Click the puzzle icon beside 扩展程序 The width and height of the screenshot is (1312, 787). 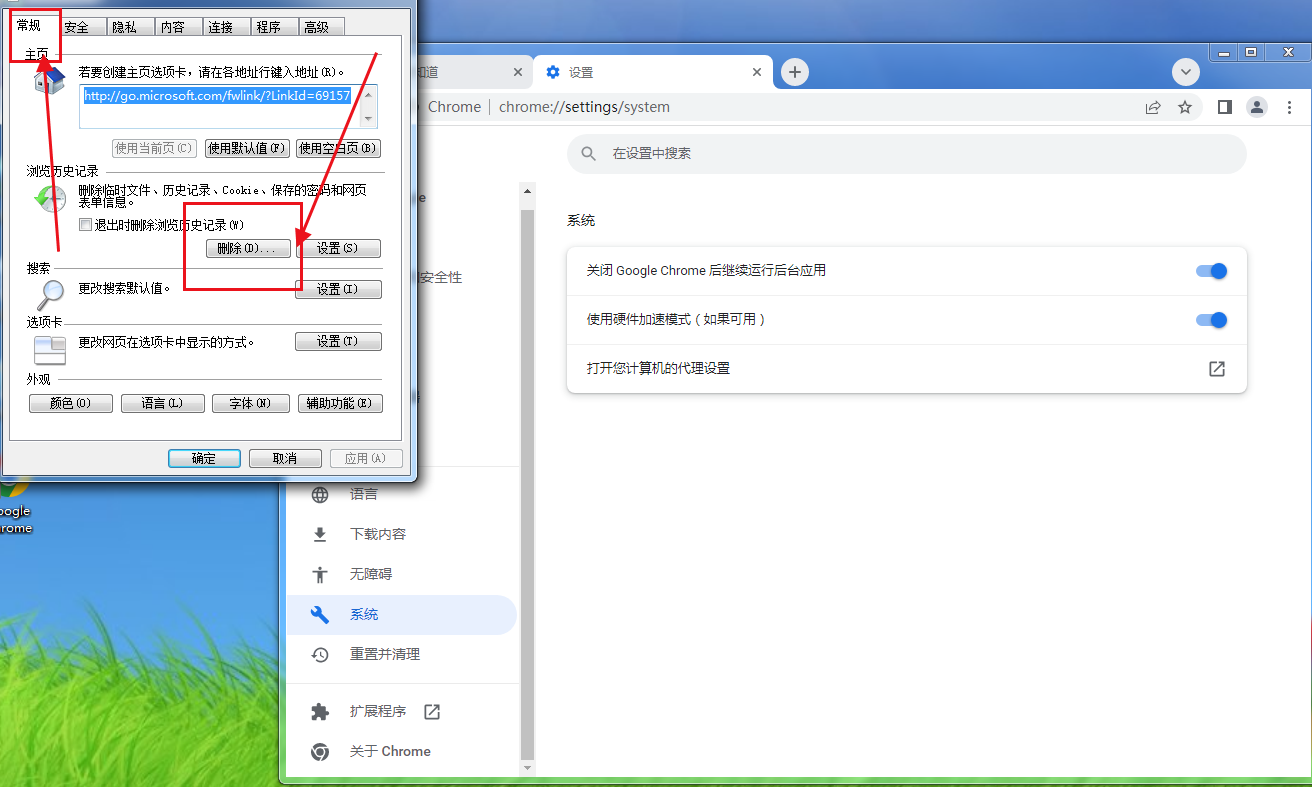pos(320,711)
